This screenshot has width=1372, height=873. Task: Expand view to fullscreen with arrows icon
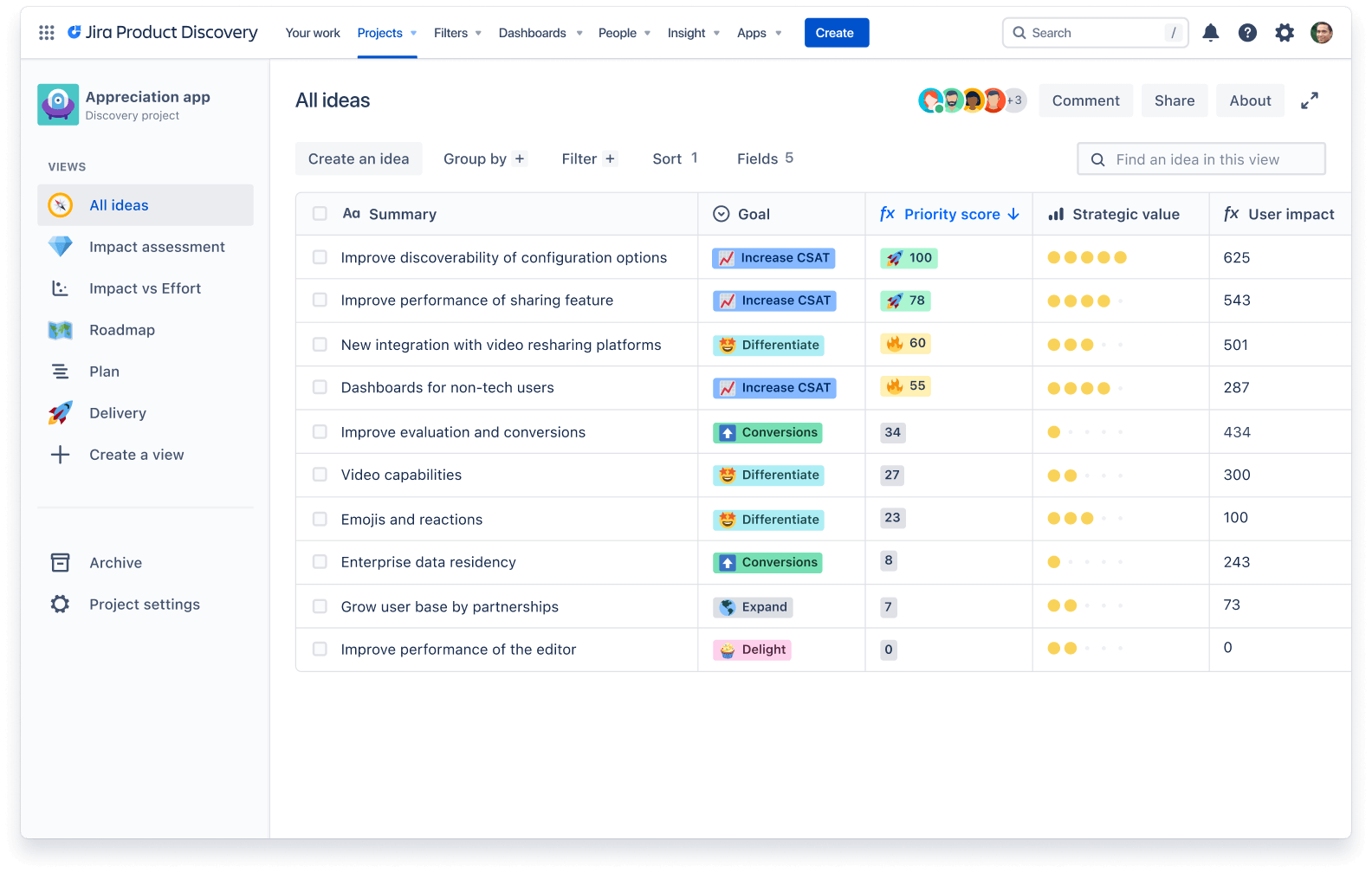tap(1309, 100)
